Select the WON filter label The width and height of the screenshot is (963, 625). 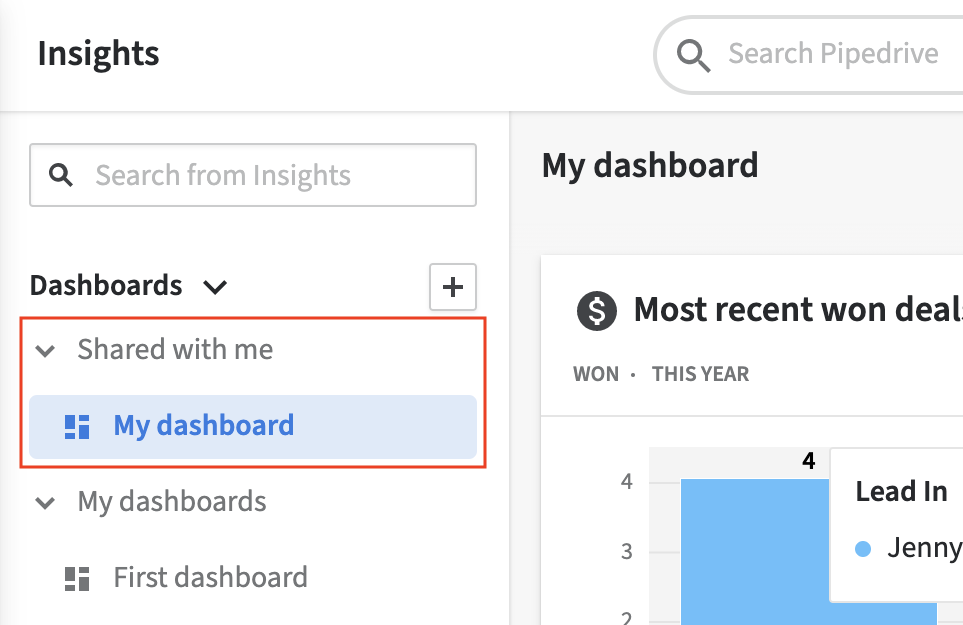pos(595,374)
